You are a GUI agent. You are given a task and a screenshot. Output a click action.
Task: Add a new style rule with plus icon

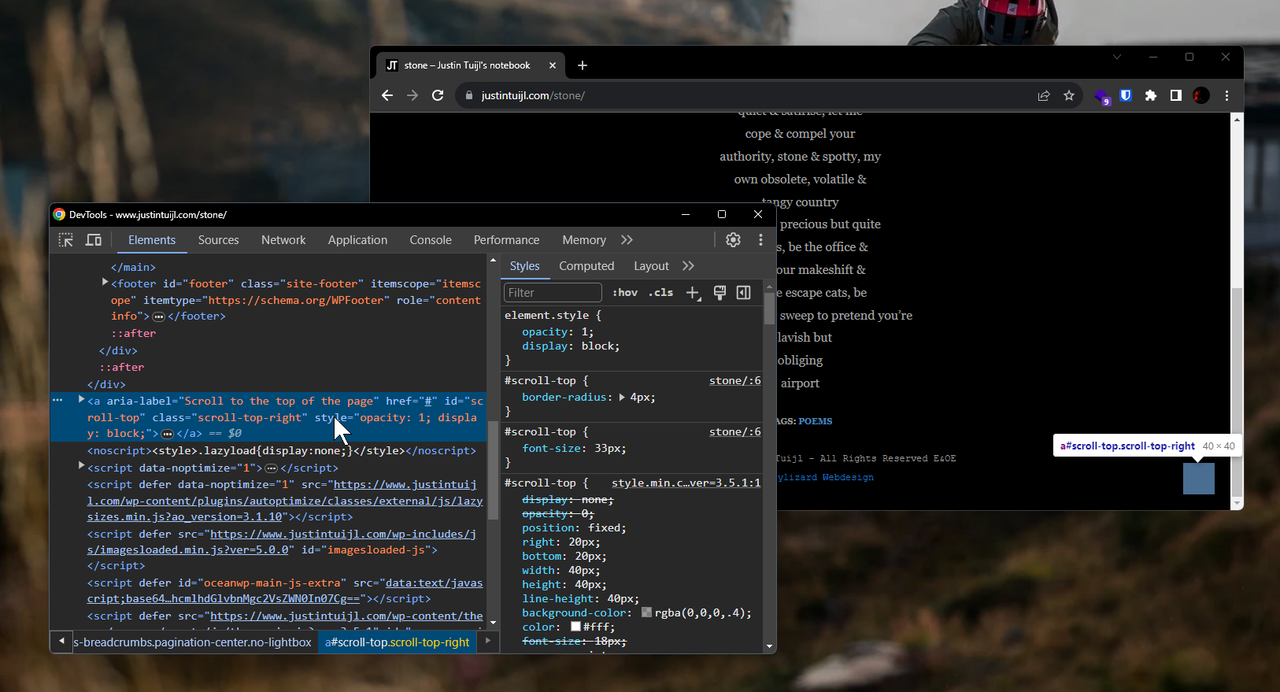tap(692, 293)
